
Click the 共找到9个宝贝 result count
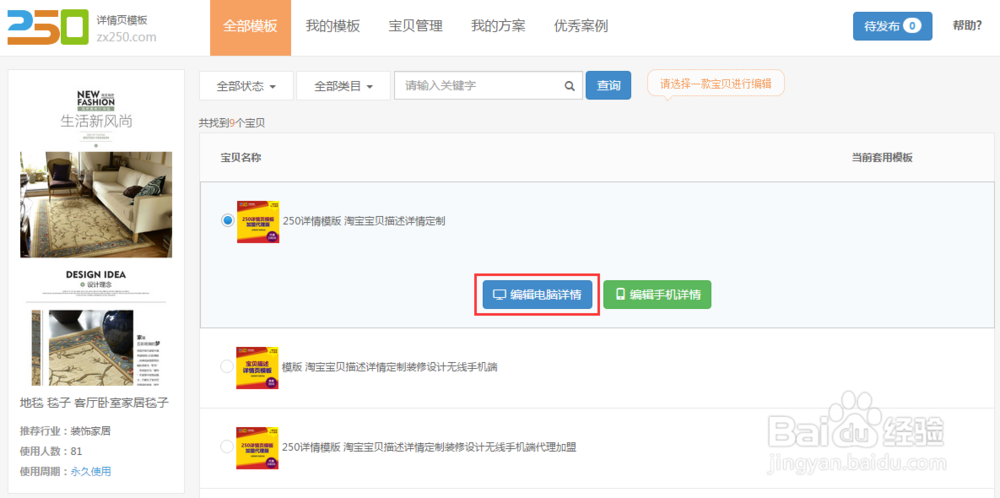click(232, 122)
